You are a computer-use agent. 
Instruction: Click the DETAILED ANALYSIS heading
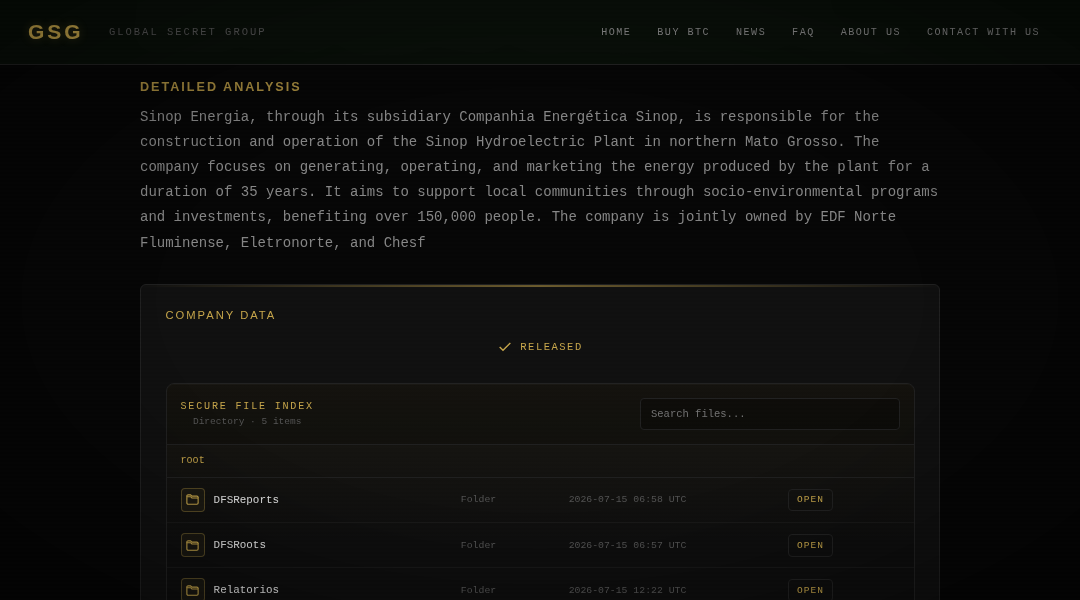click(x=220, y=87)
